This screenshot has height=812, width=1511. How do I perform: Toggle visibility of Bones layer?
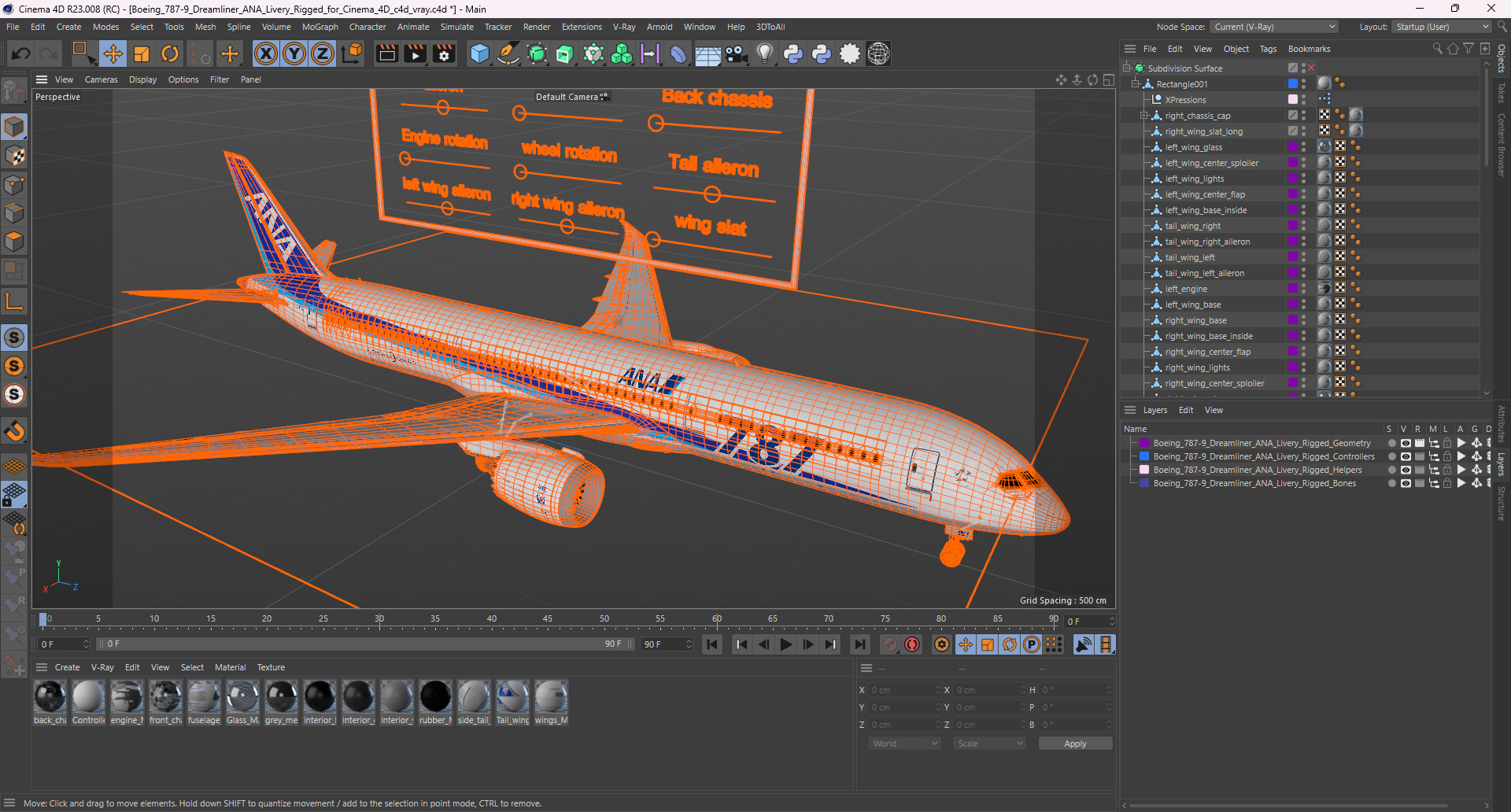coord(1406,483)
